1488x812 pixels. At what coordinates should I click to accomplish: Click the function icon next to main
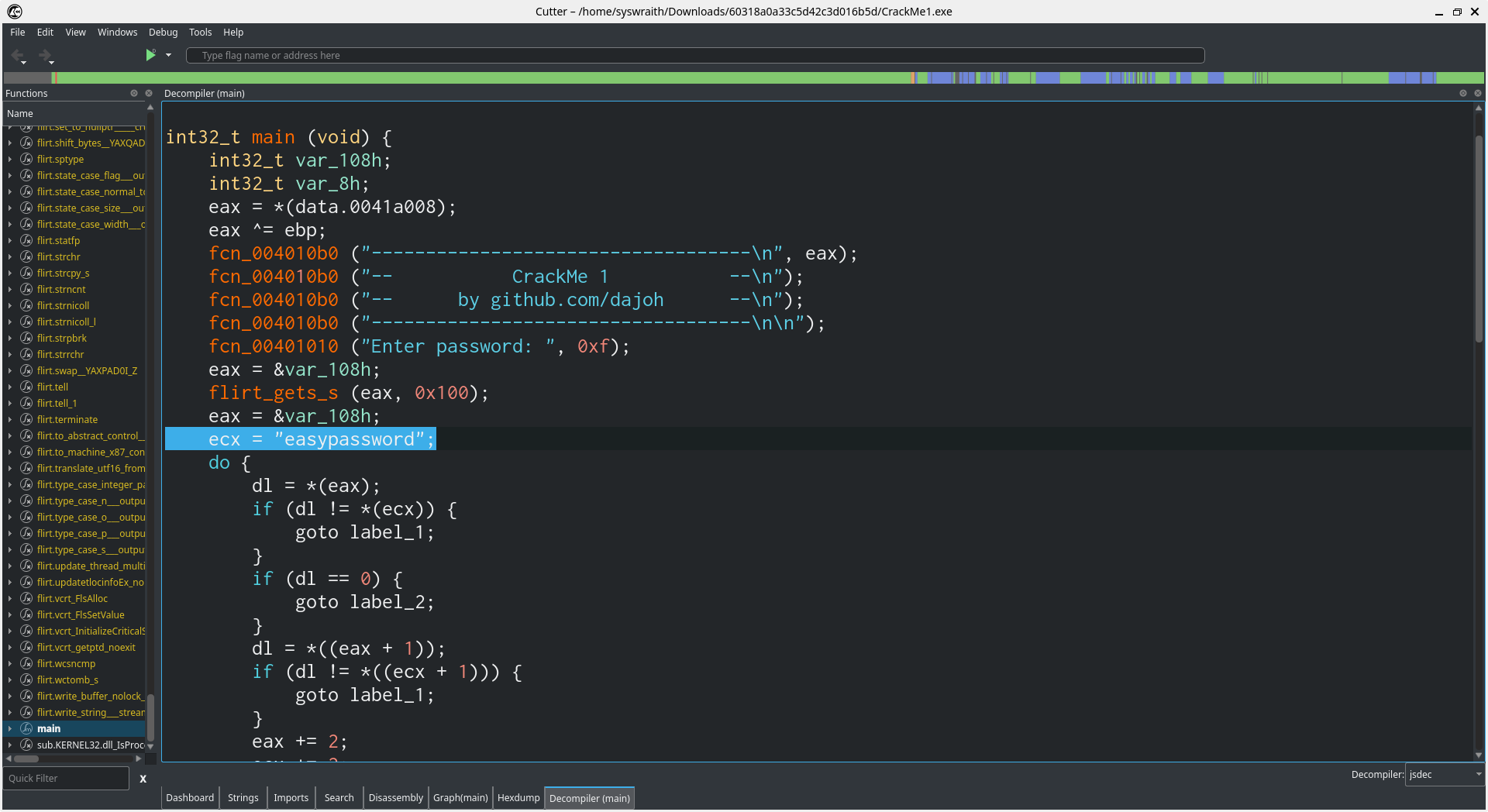pos(26,728)
